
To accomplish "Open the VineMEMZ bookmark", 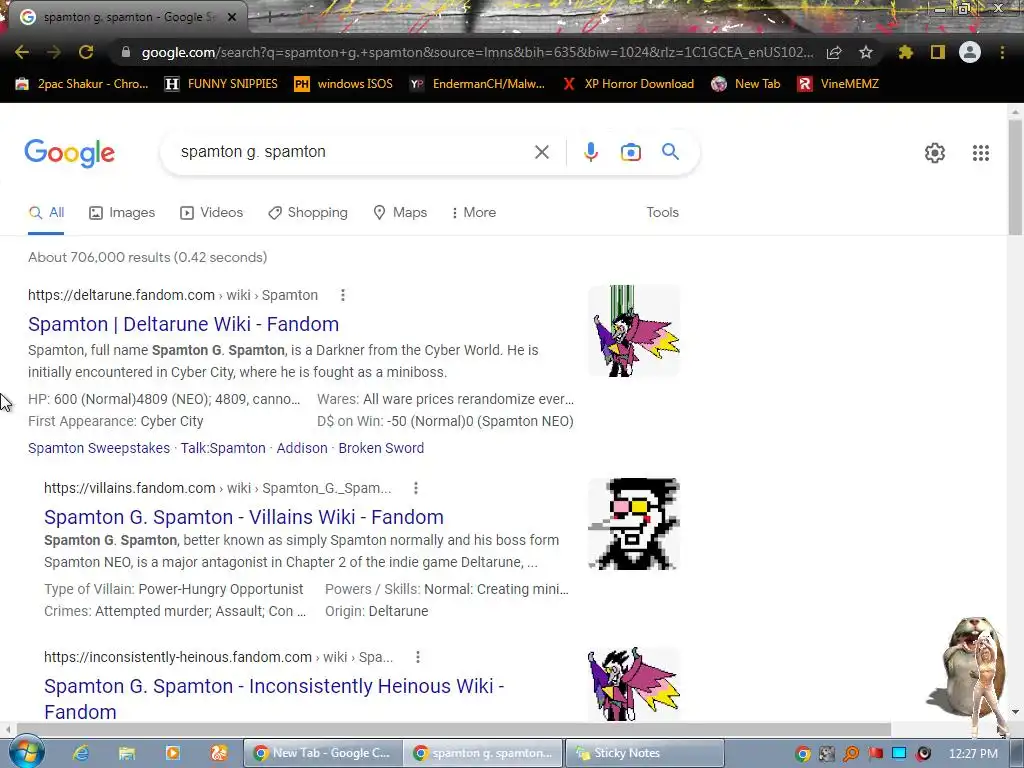I will click(838, 84).
